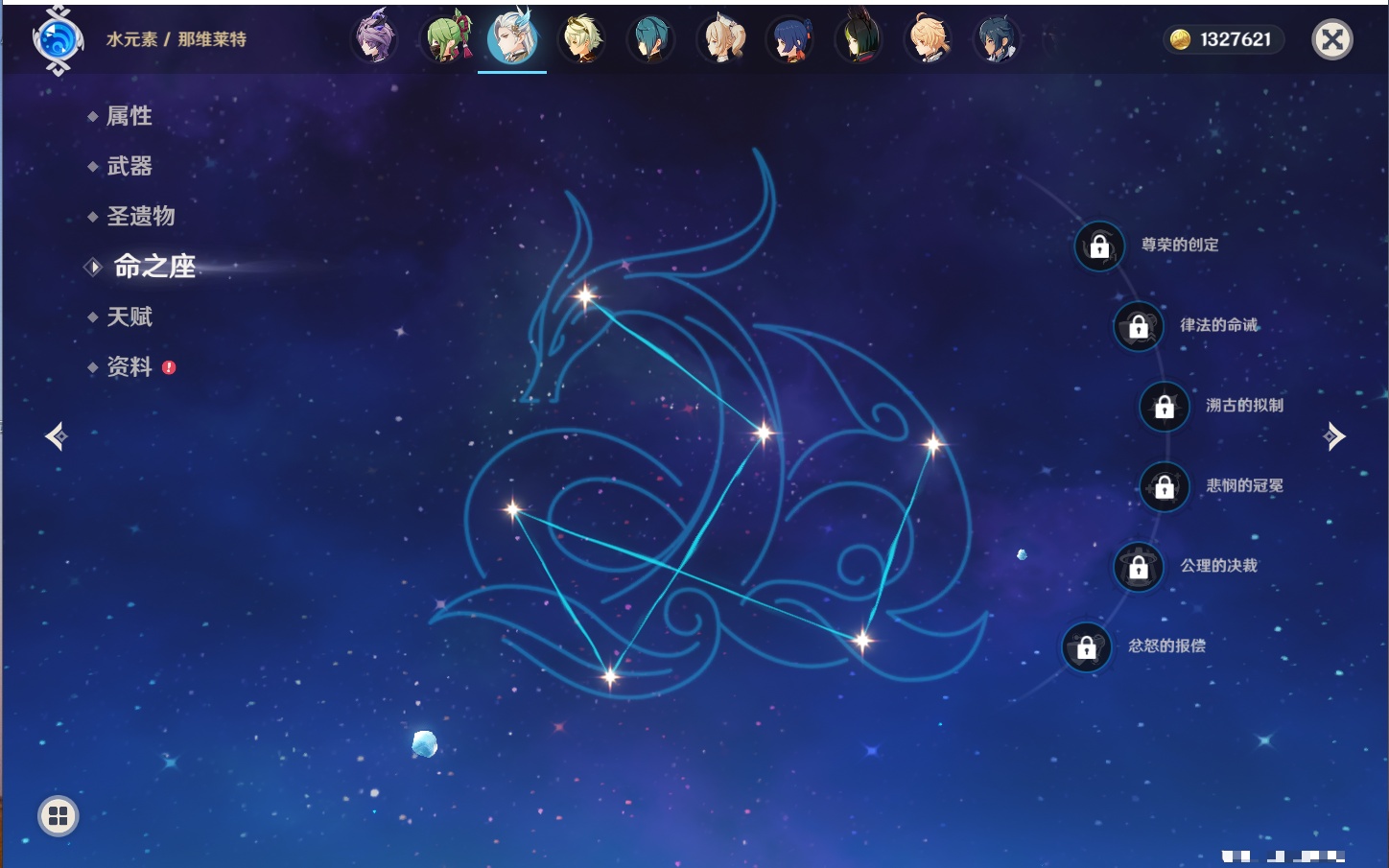Select the 公理的决裁 lock icon
Screen dimensions: 1389x868
point(1139,568)
